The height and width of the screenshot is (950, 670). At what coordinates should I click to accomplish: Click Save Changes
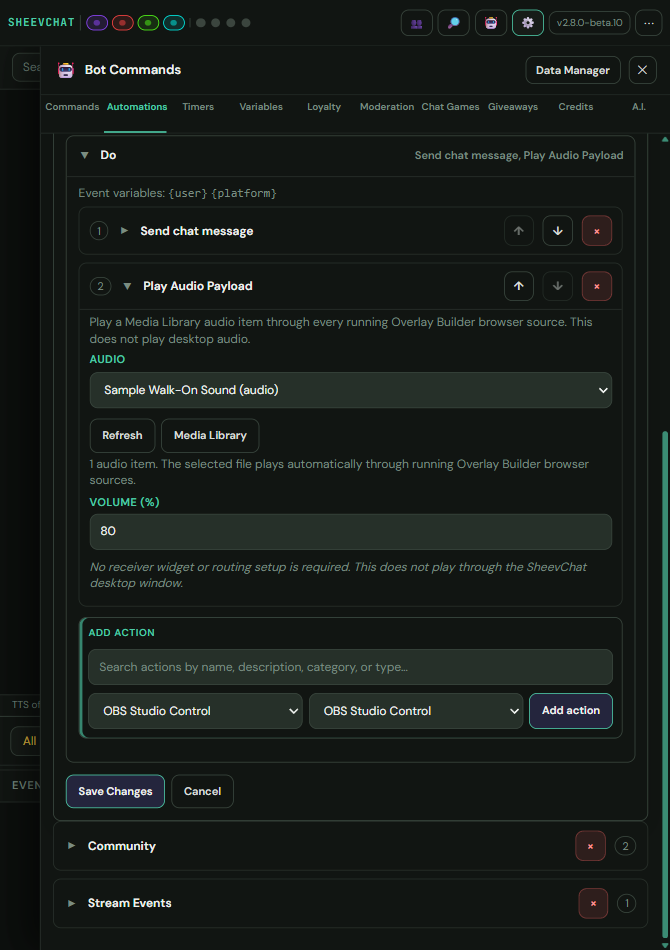coord(115,791)
